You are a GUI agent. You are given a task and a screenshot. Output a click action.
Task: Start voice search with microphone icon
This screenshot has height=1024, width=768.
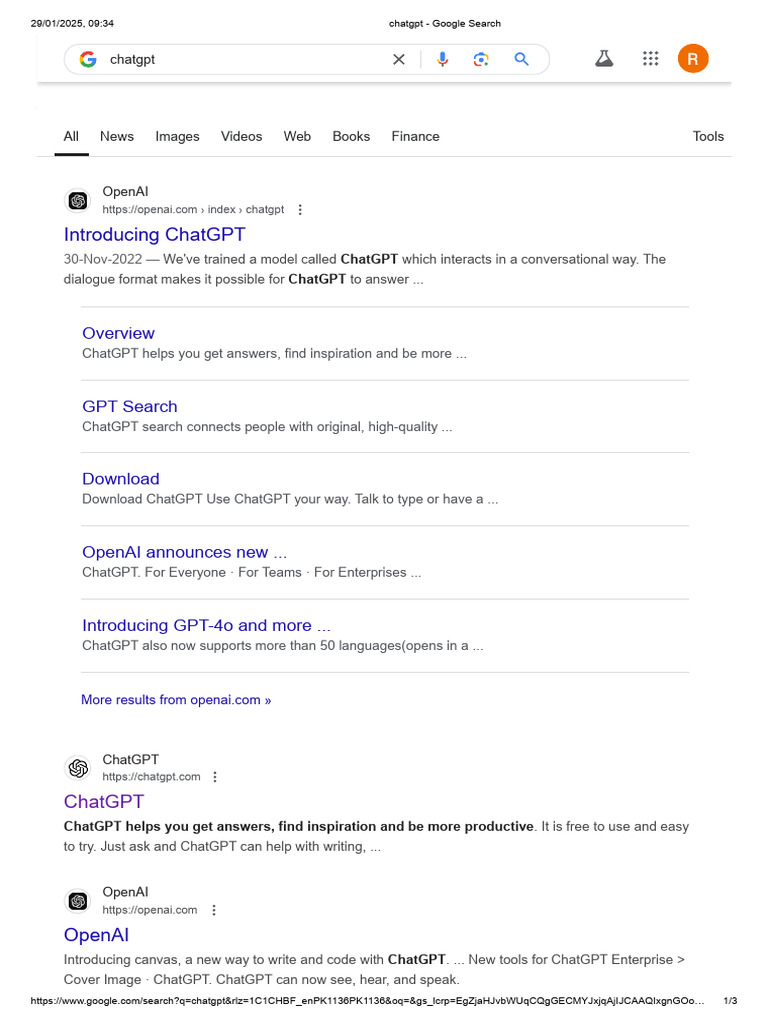point(442,59)
